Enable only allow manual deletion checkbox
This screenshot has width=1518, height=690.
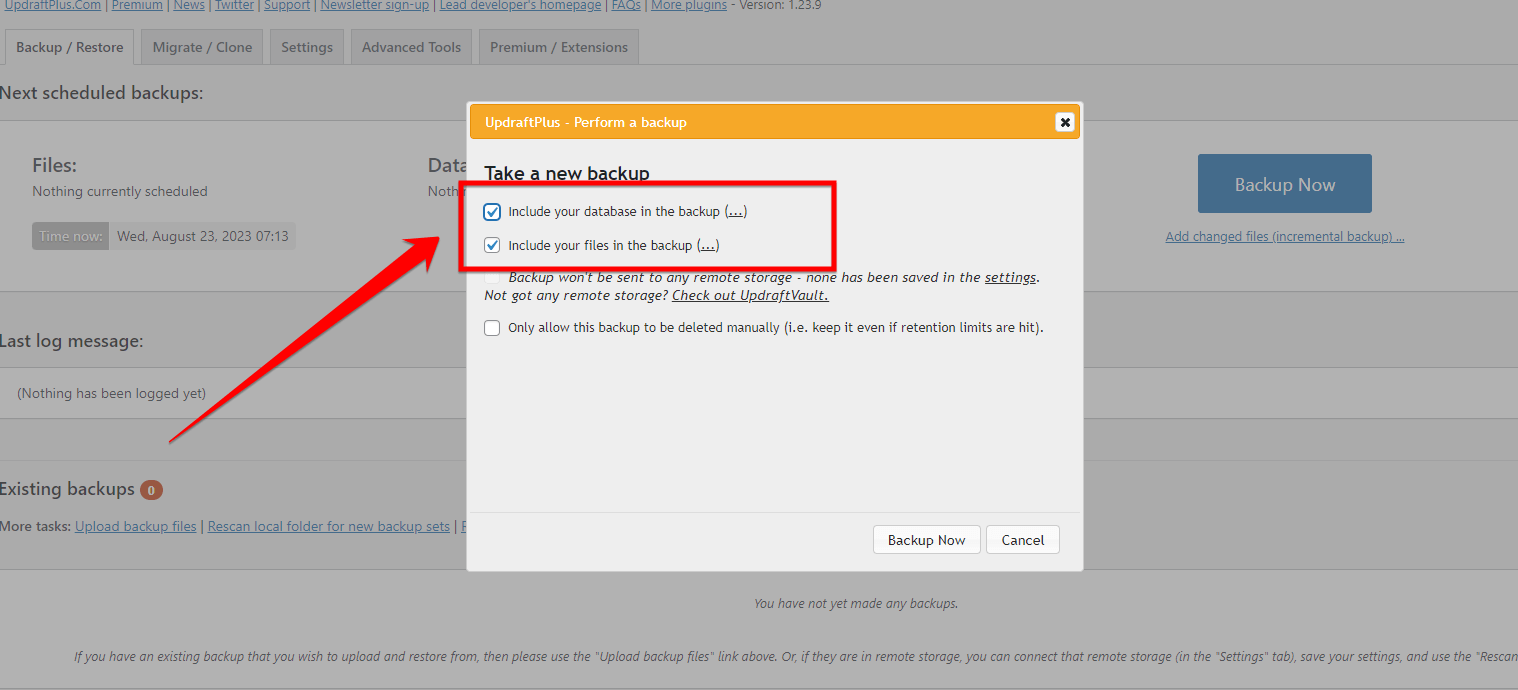pos(492,328)
